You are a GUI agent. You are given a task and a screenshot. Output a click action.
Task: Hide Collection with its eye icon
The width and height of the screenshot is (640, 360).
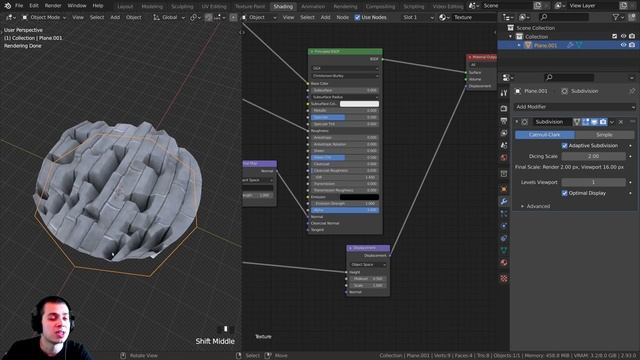click(623, 36)
